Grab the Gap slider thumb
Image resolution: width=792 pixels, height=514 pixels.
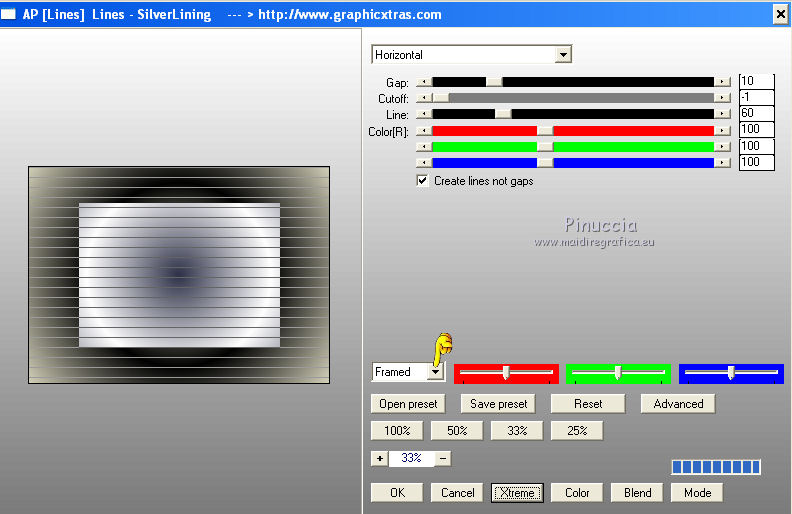[494, 82]
